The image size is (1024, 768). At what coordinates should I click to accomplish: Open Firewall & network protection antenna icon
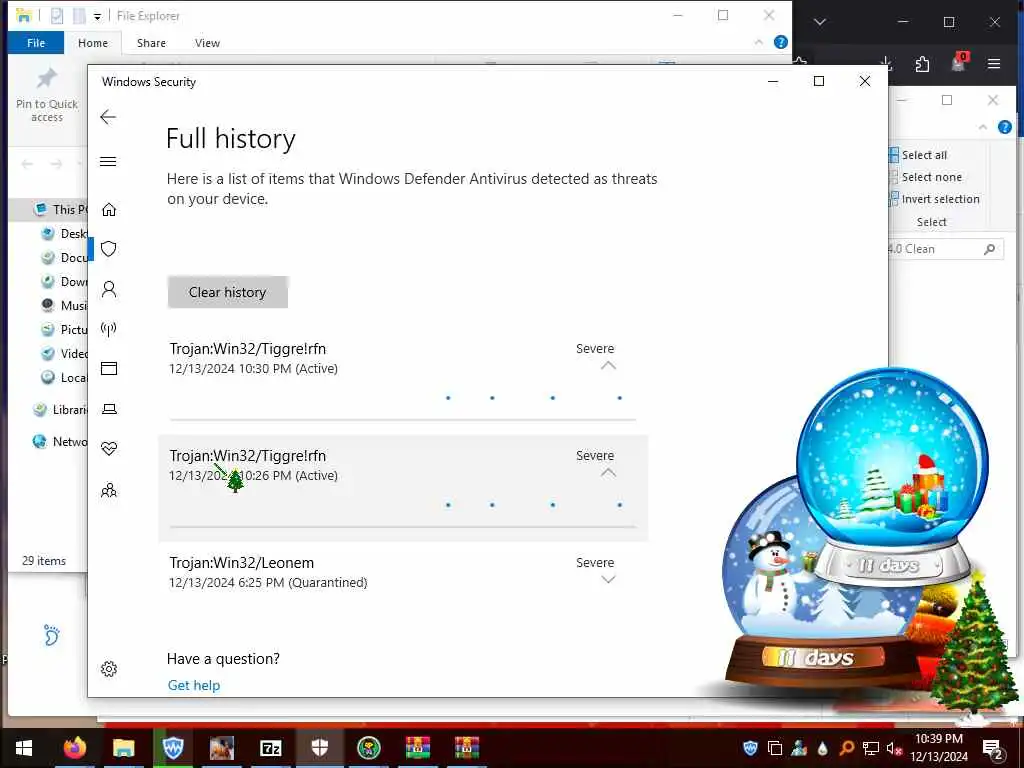click(x=109, y=329)
